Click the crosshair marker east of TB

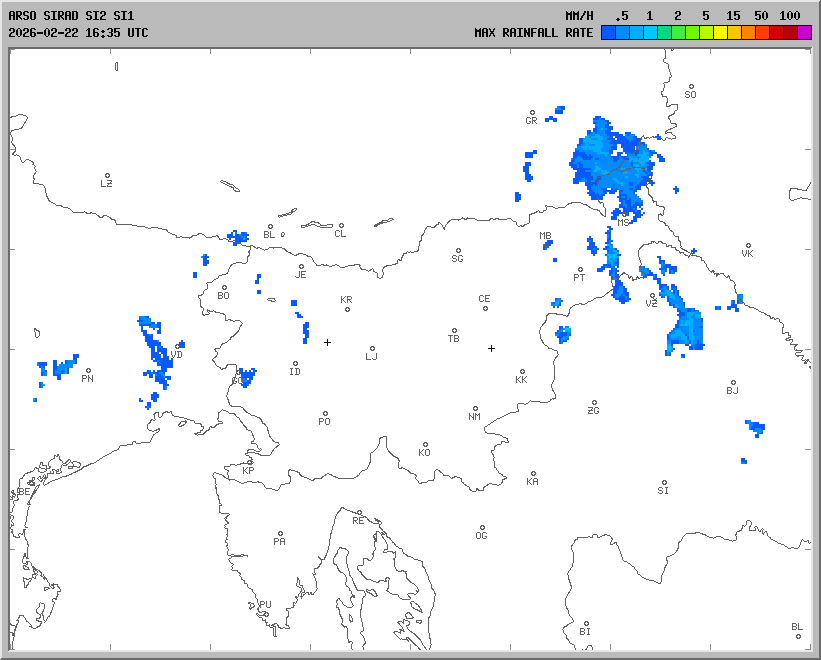(x=491, y=348)
